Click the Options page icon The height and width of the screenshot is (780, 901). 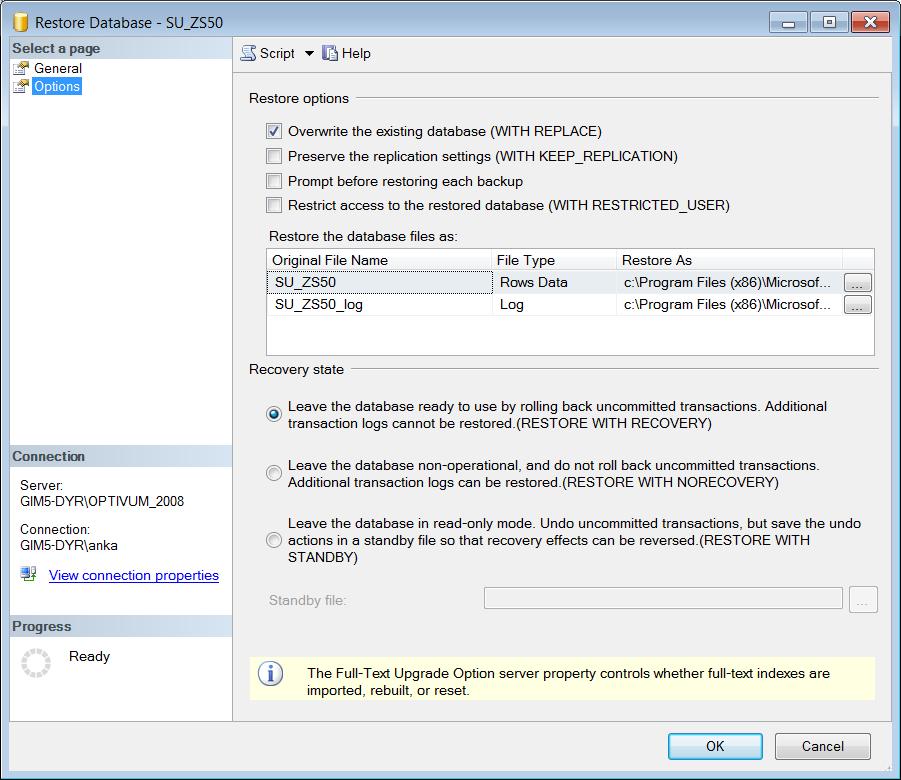(21, 86)
